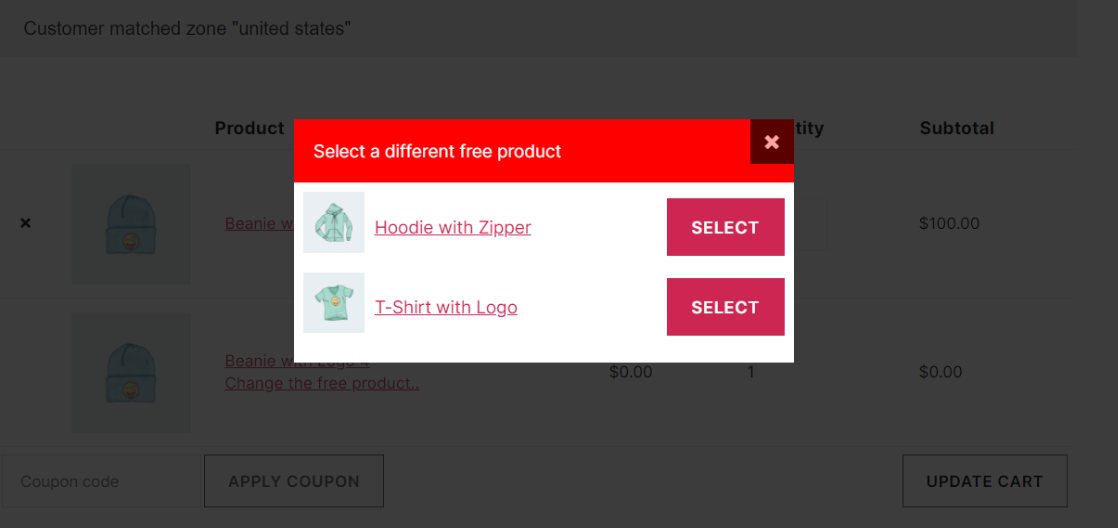
Task: Open the Hoodie with Zipper product link
Action: pos(452,228)
